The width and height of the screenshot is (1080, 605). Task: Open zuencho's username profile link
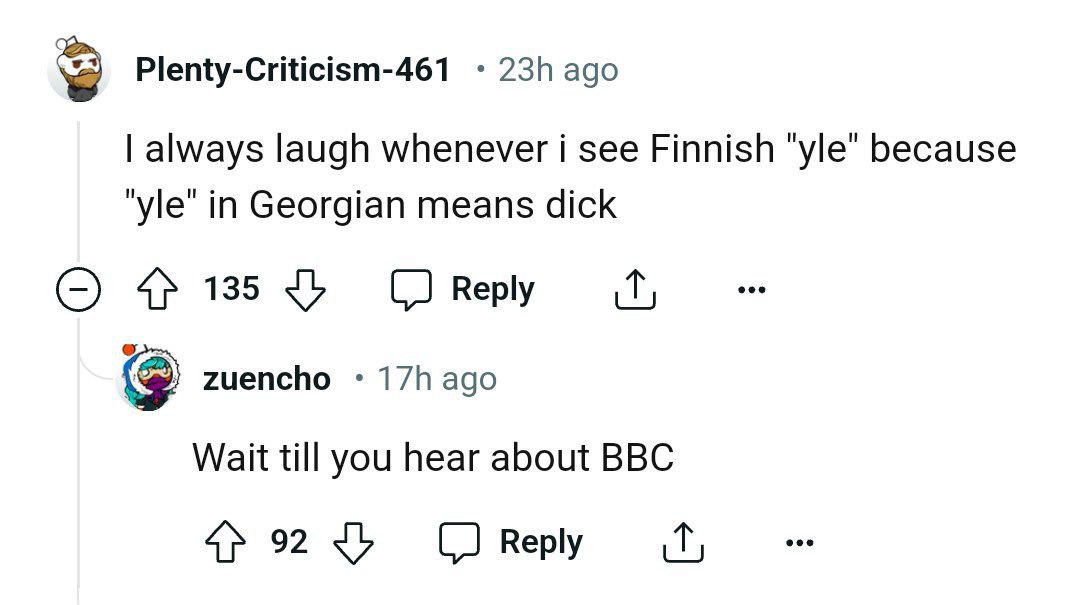point(266,379)
